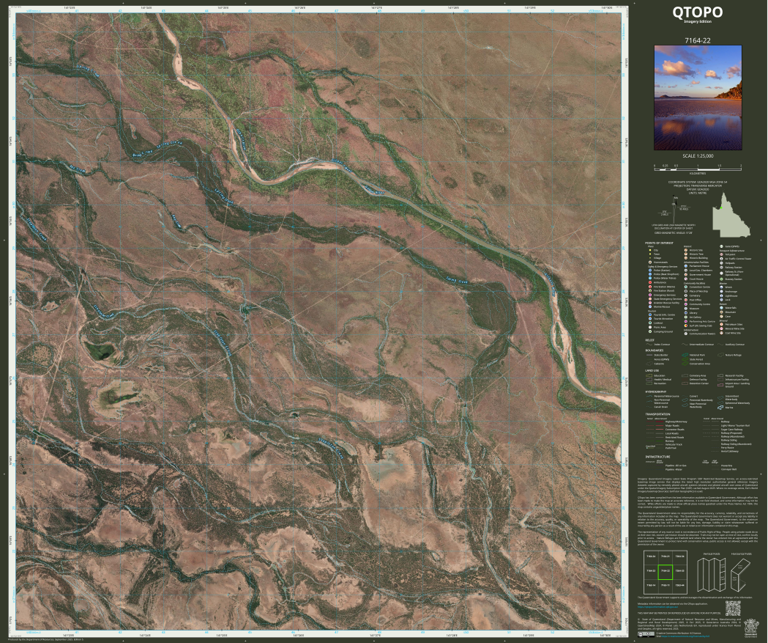Select the green highlighted adjoining sheet cell
Image resolution: width=768 pixels, height=643 pixels.
pyautogui.click(x=665, y=572)
